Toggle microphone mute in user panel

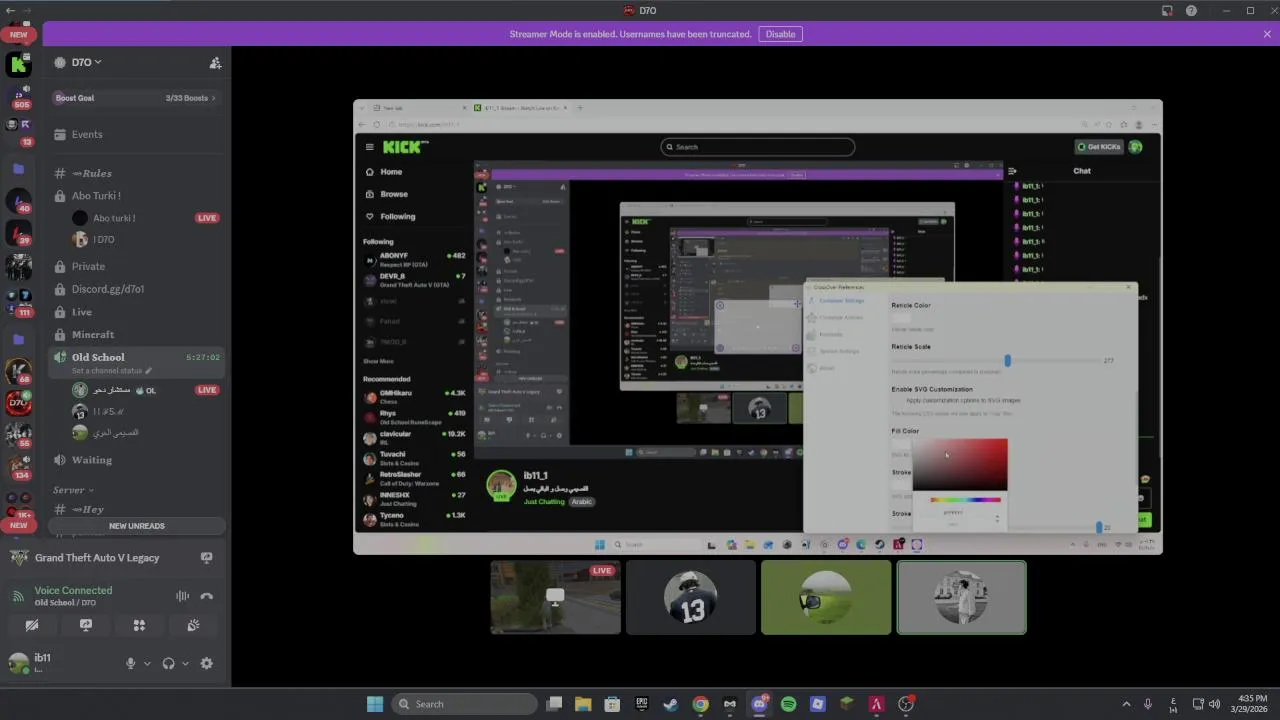click(x=130, y=663)
